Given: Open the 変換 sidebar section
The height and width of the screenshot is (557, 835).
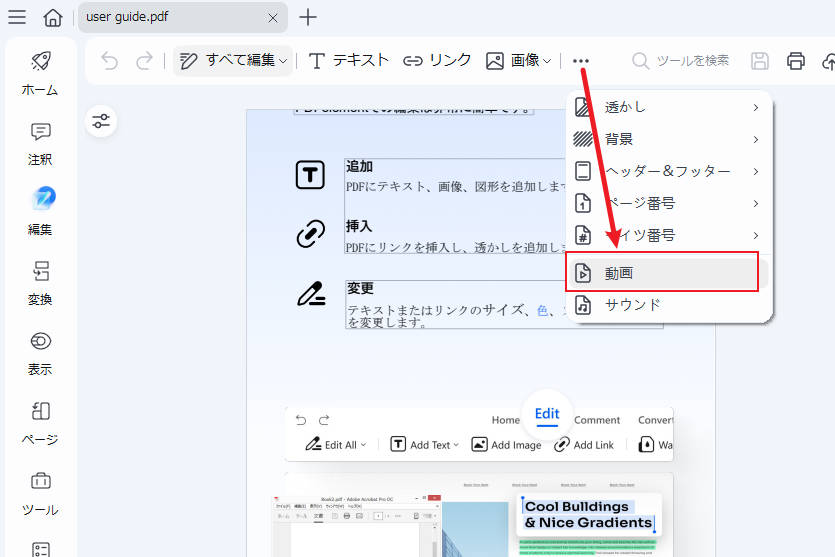Looking at the screenshot, I should tap(40, 283).
